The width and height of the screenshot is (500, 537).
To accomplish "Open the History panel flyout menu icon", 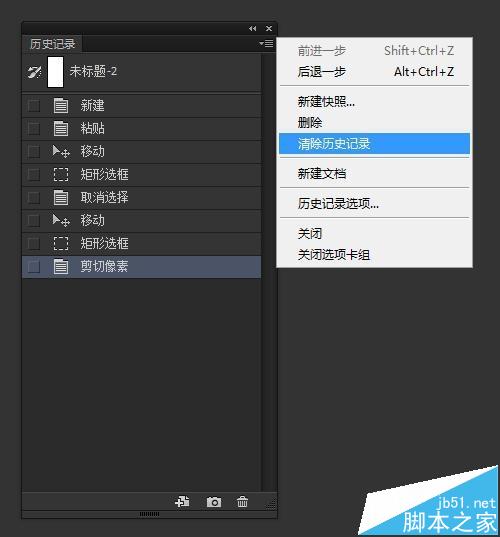I will 266,43.
